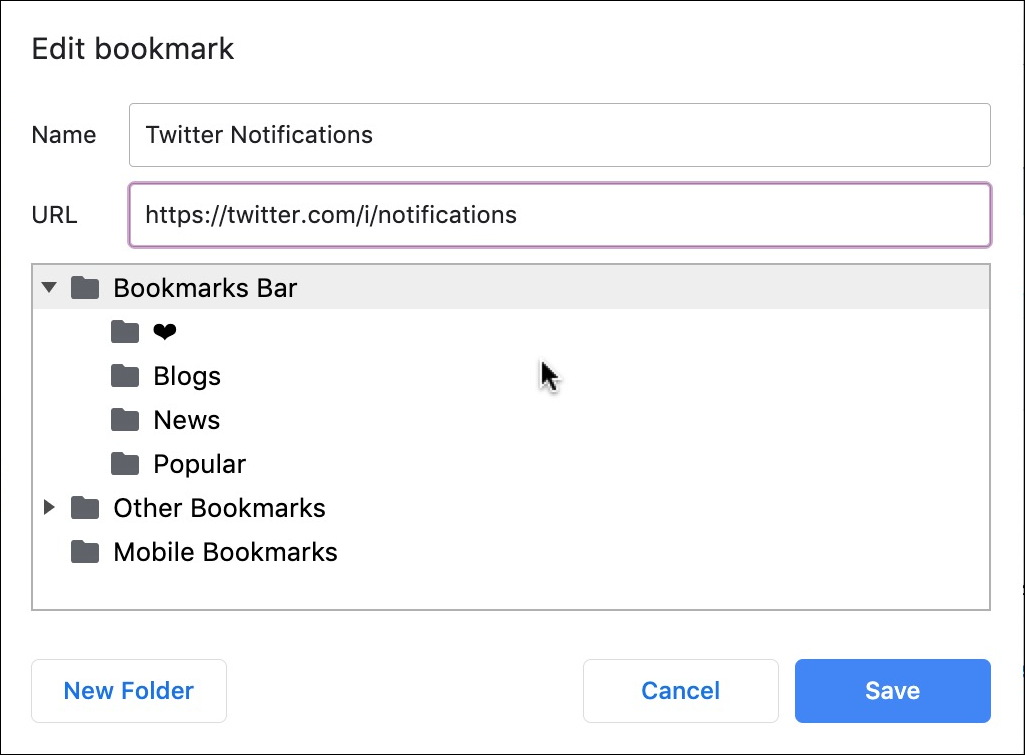Select the heart emoji folder name
The image size is (1025, 755).
tap(165, 332)
